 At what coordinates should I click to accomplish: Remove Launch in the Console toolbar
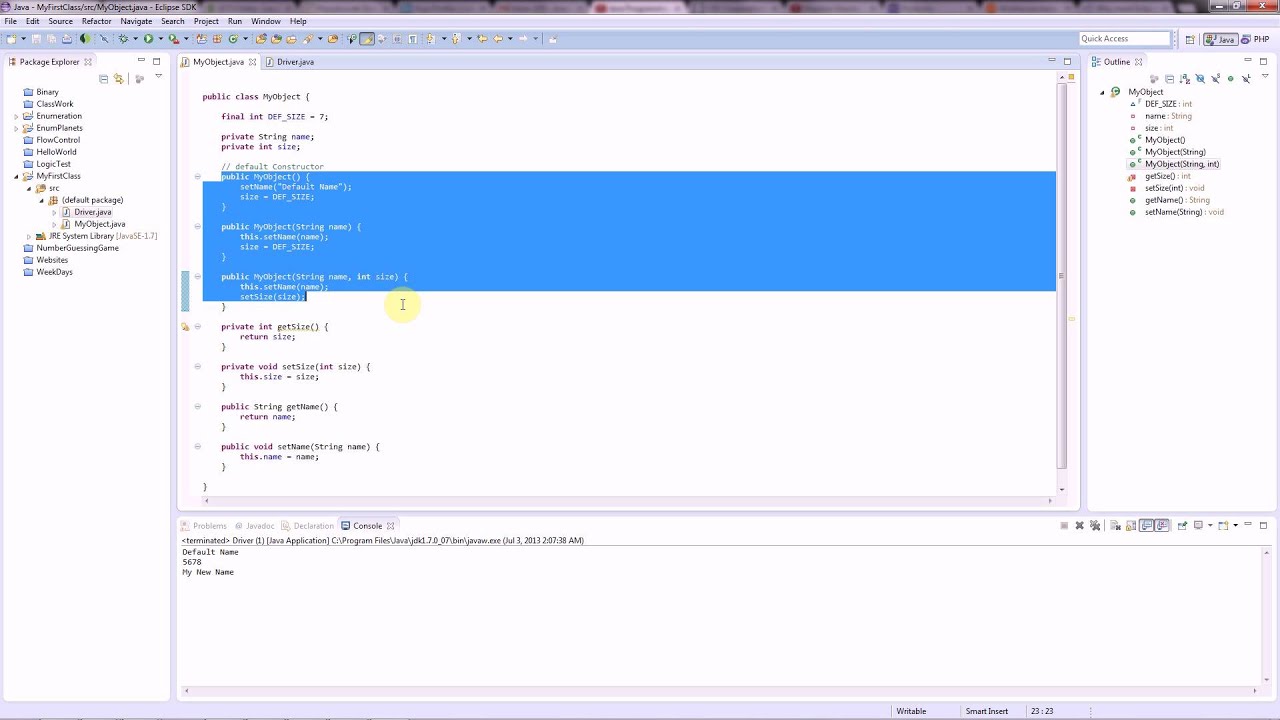click(x=1079, y=526)
